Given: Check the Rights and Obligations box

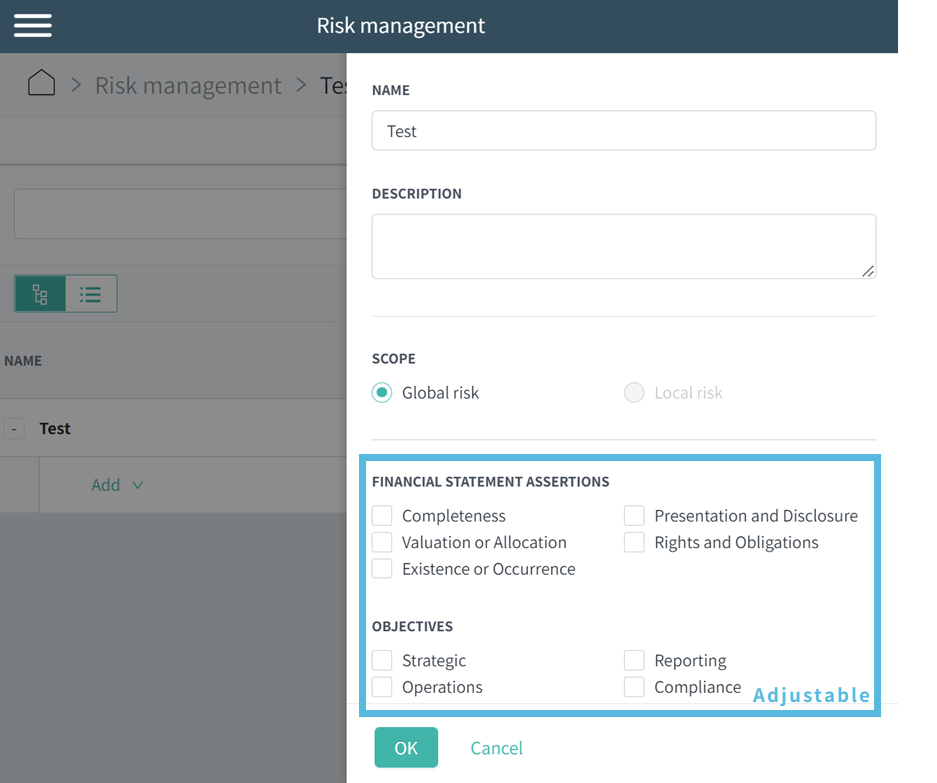Looking at the screenshot, I should [x=634, y=542].
